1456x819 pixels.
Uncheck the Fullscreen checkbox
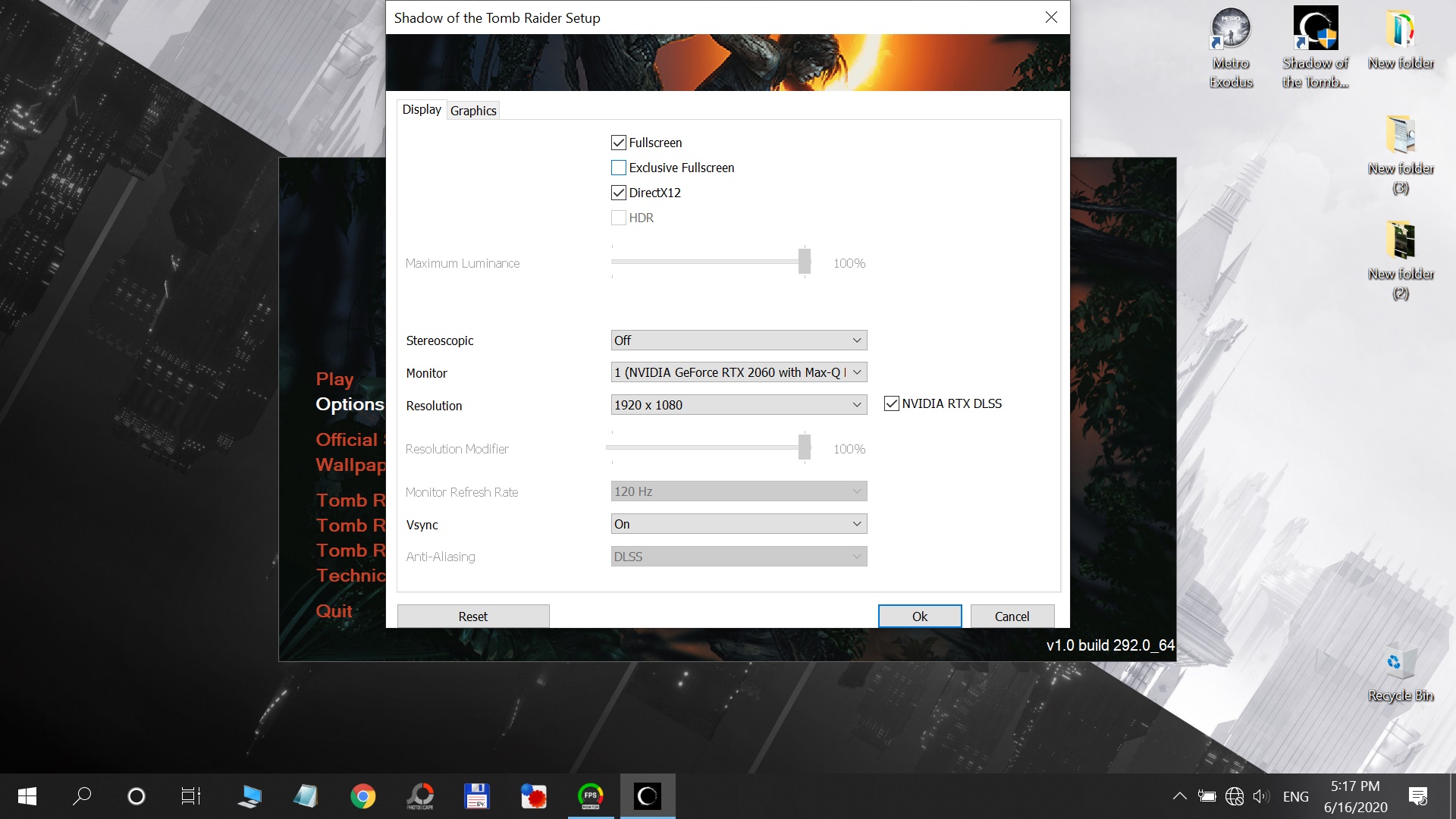click(x=619, y=143)
